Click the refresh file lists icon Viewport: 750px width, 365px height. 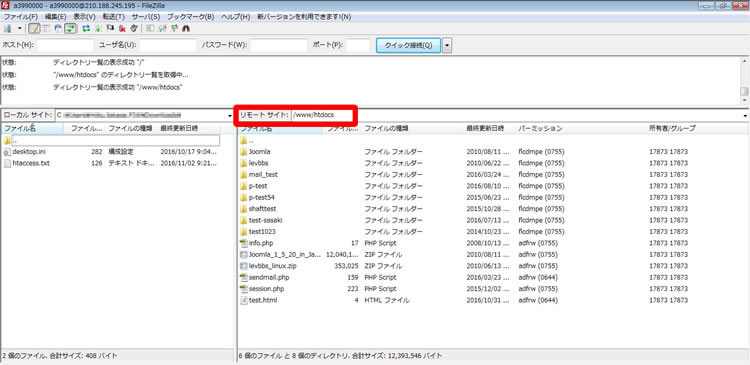pyautogui.click(x=86, y=28)
